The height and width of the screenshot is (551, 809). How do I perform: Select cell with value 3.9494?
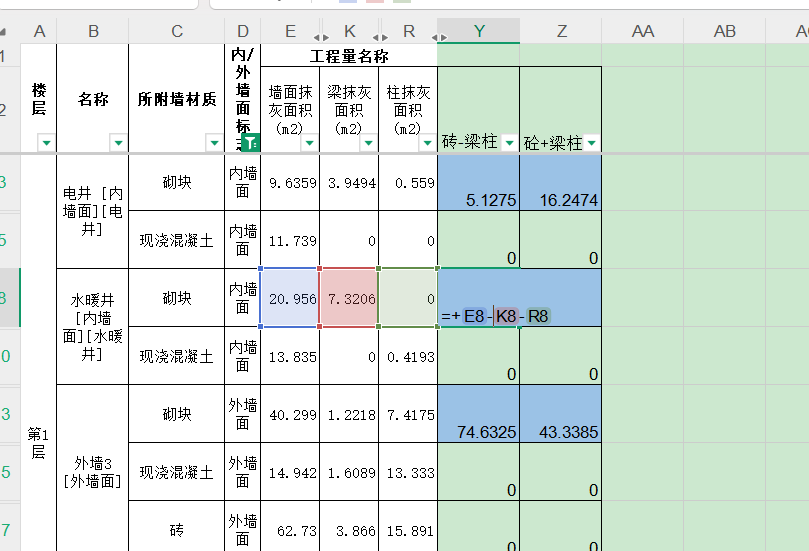tap(349, 183)
